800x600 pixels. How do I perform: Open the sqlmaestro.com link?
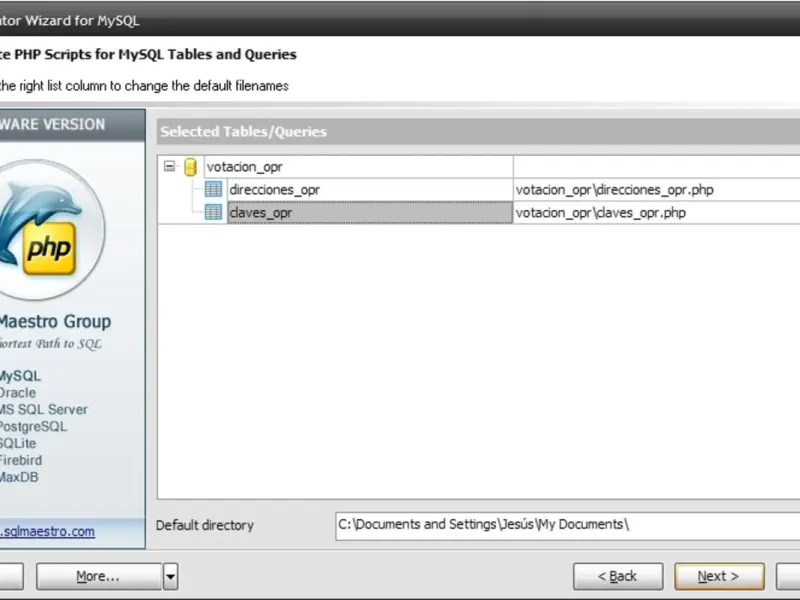pos(47,532)
